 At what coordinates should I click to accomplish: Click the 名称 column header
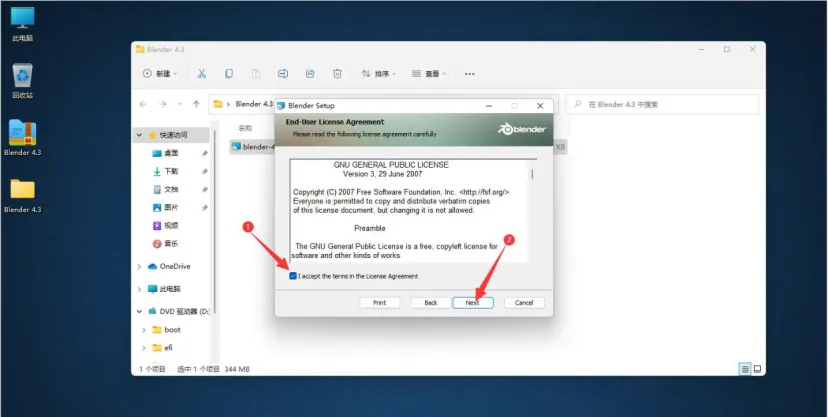click(x=245, y=128)
